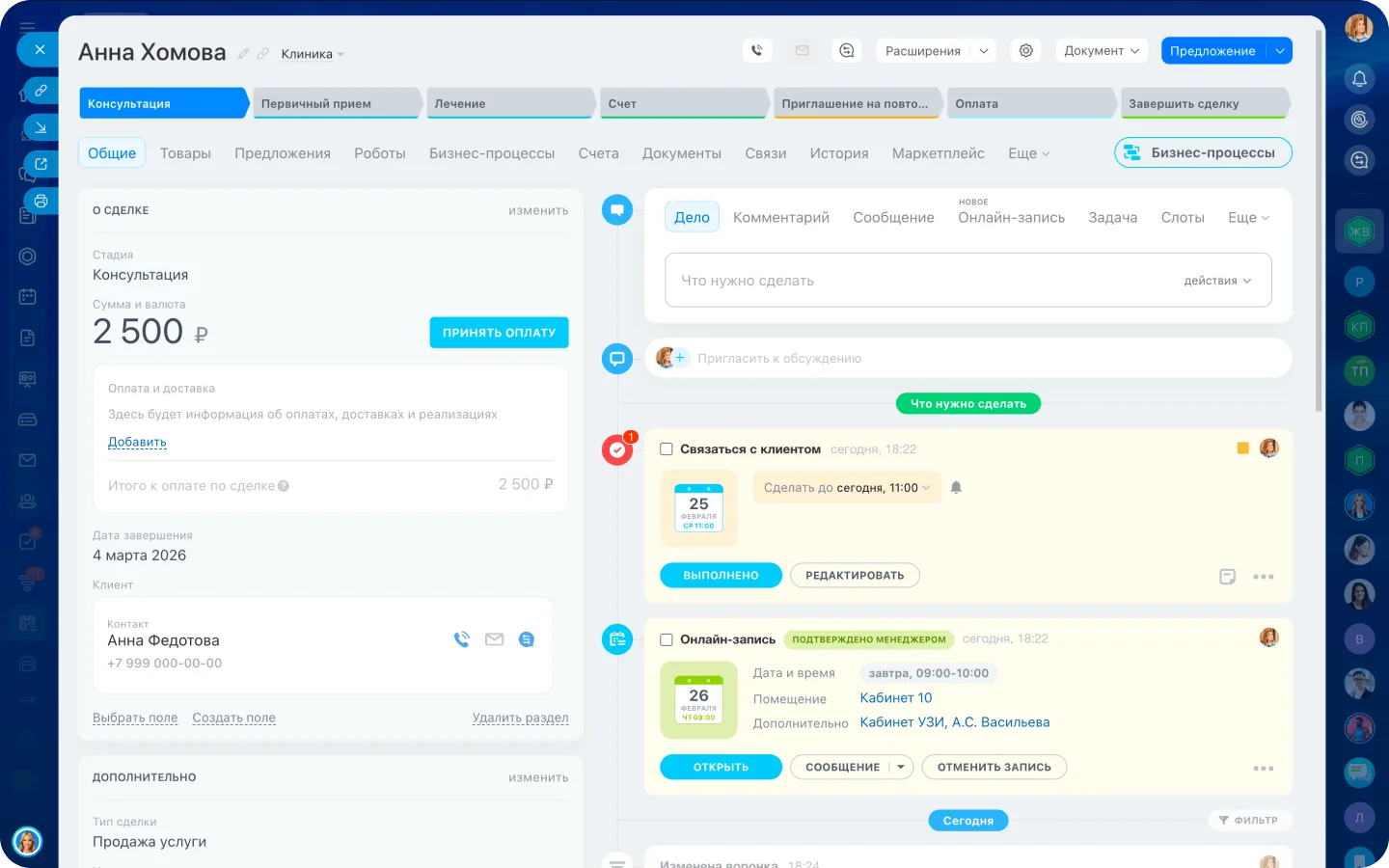Open the действия dropdown in activity field

pyautogui.click(x=1217, y=281)
